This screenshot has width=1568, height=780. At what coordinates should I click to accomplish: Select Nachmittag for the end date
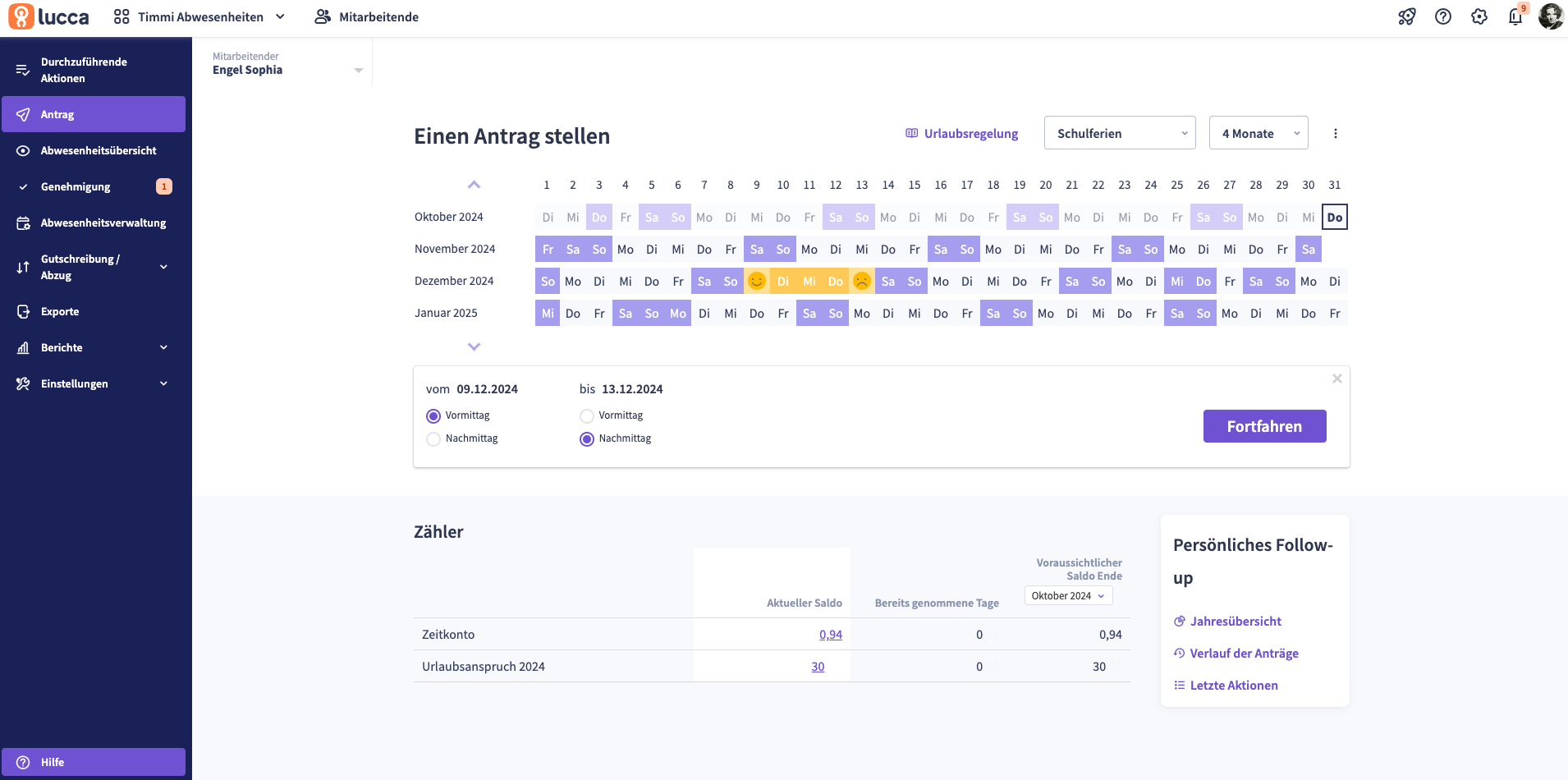(x=587, y=439)
